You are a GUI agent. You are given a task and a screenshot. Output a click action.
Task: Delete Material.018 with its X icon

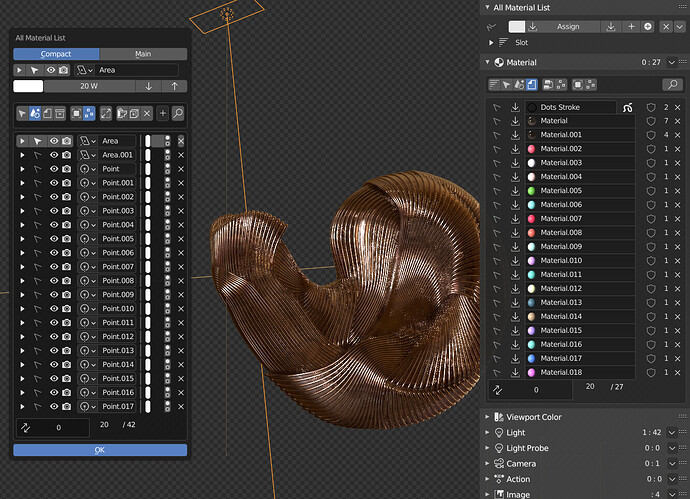point(678,372)
